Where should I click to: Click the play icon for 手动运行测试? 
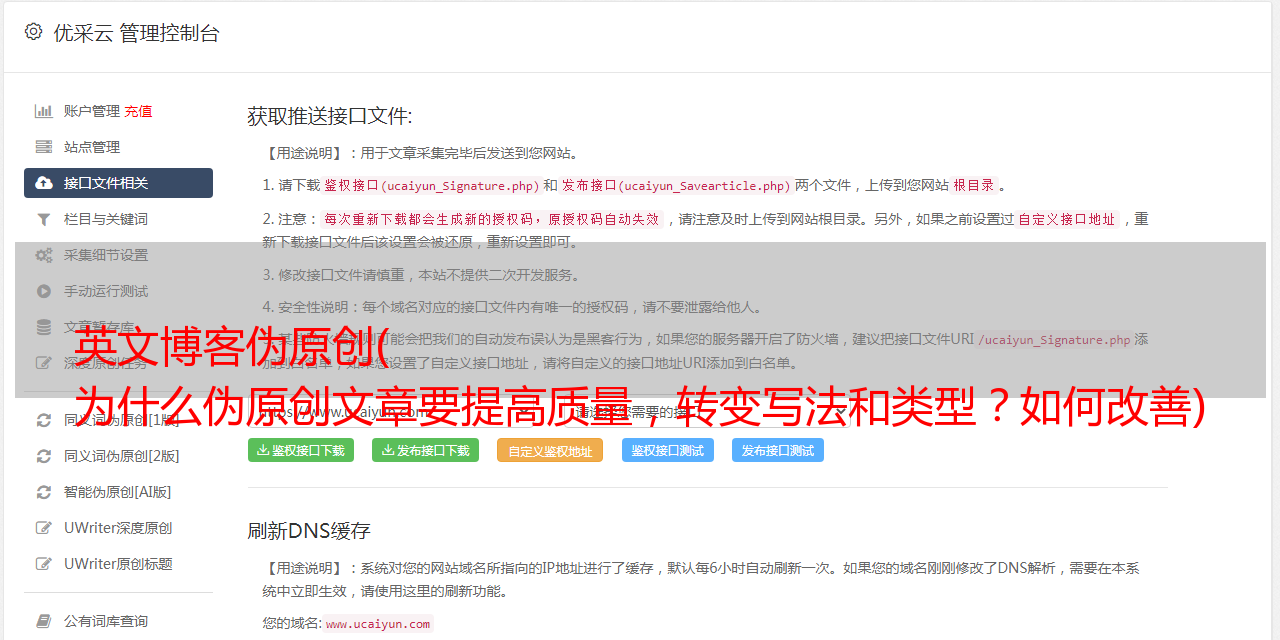tap(44, 291)
